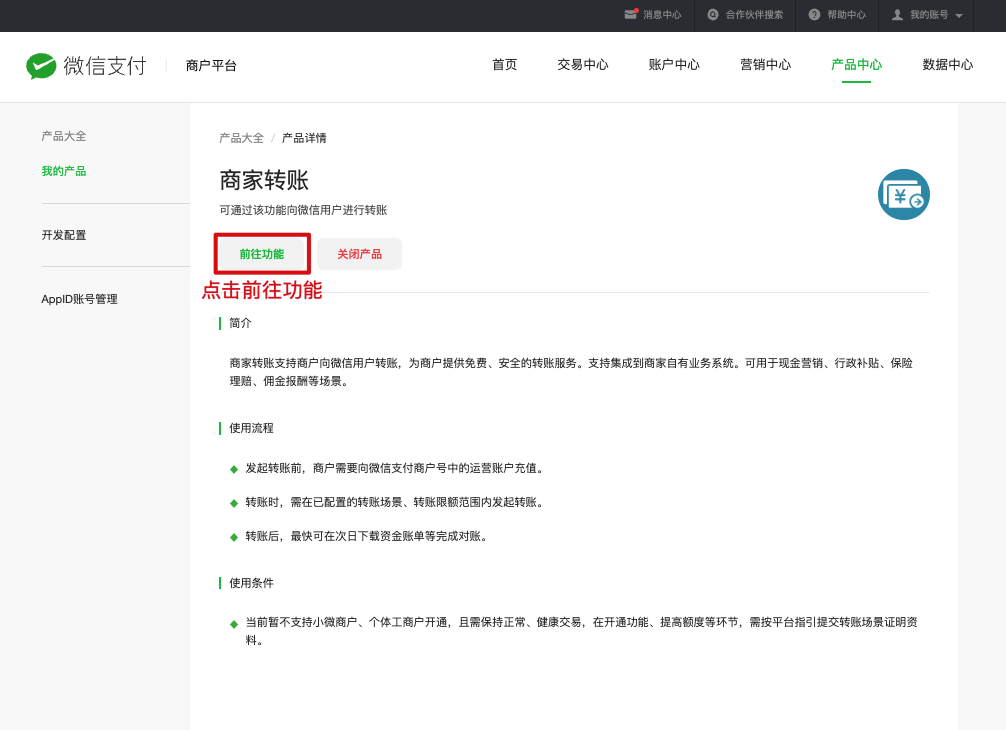Click the 商户平台 header label

[x=211, y=65]
